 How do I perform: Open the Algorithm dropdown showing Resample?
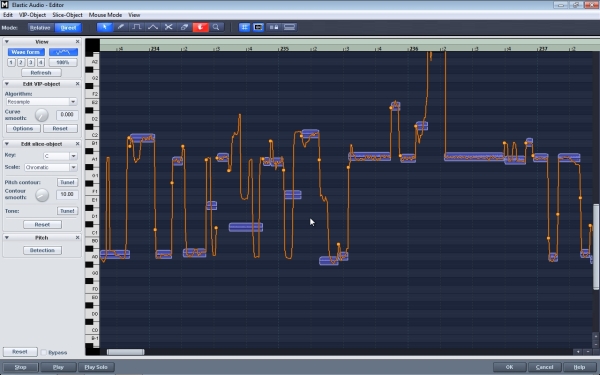click(x=41, y=102)
